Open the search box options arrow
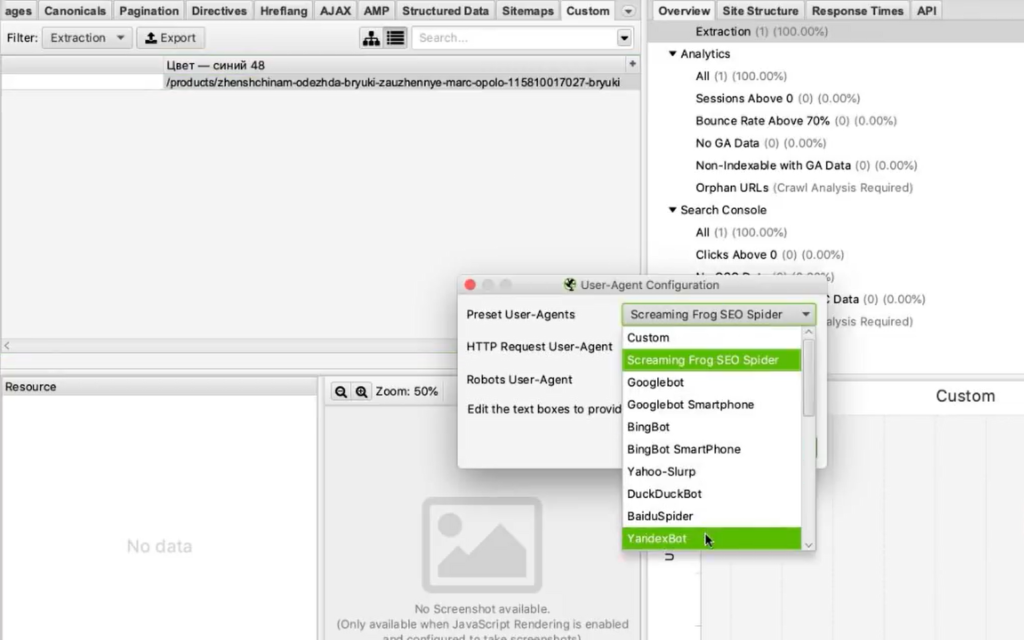 [x=625, y=38]
